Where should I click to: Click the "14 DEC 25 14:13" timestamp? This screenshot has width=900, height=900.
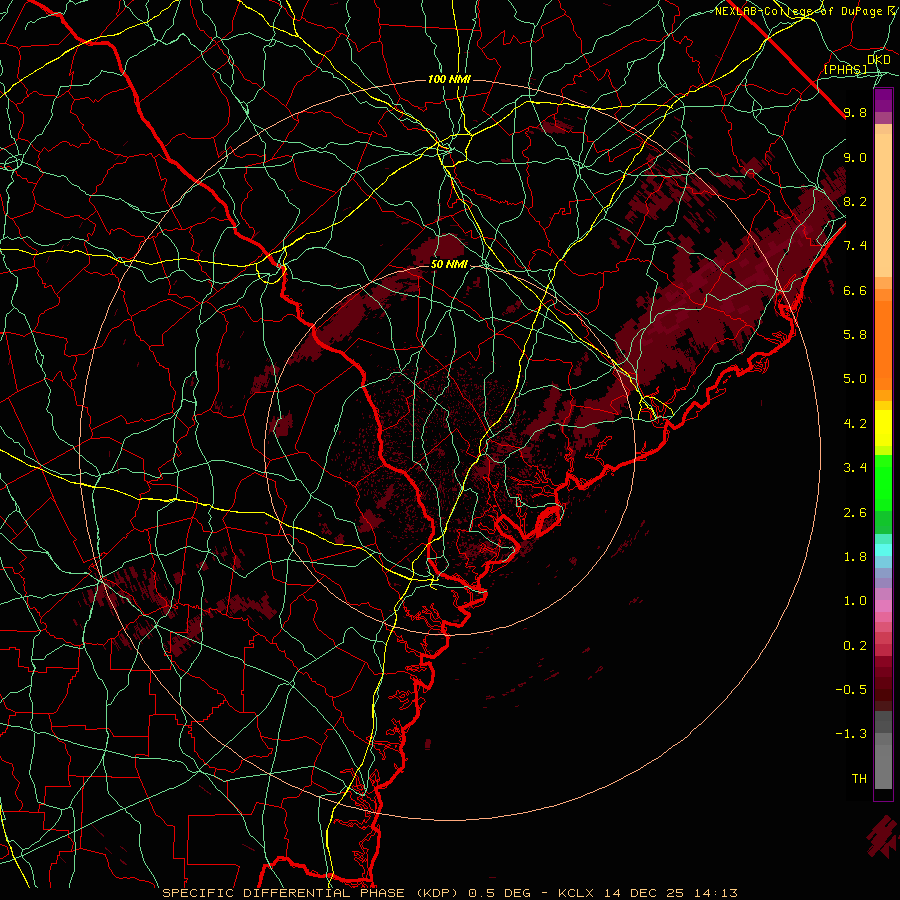click(x=669, y=893)
